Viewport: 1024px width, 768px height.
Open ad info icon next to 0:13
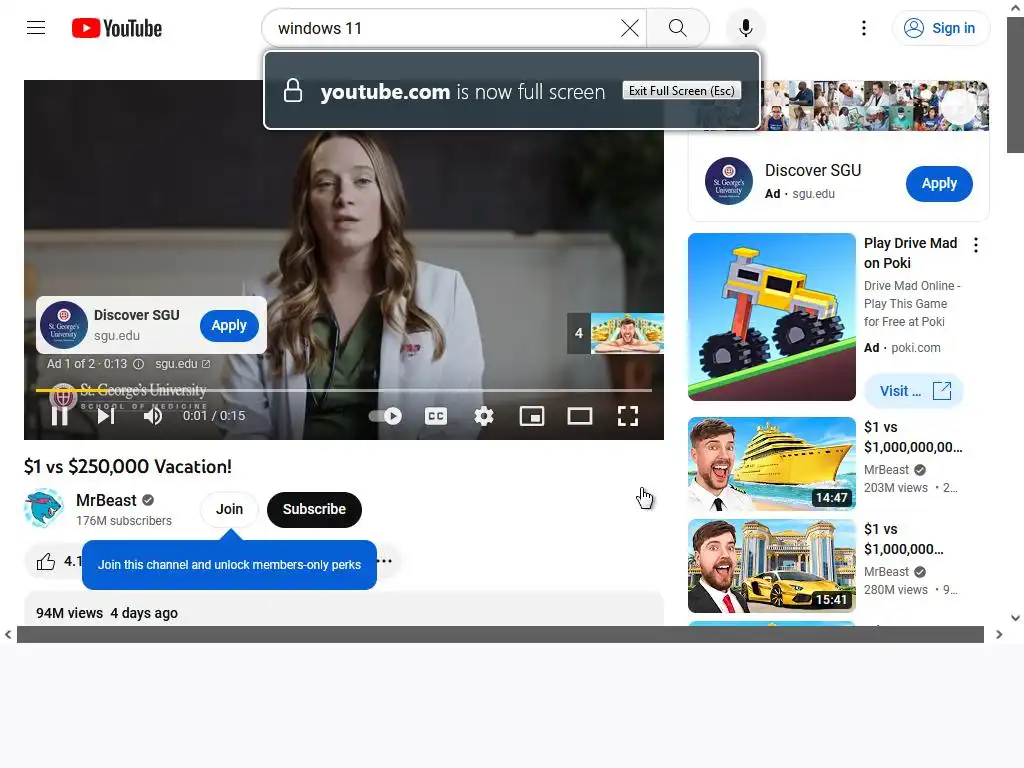pyautogui.click(x=138, y=364)
